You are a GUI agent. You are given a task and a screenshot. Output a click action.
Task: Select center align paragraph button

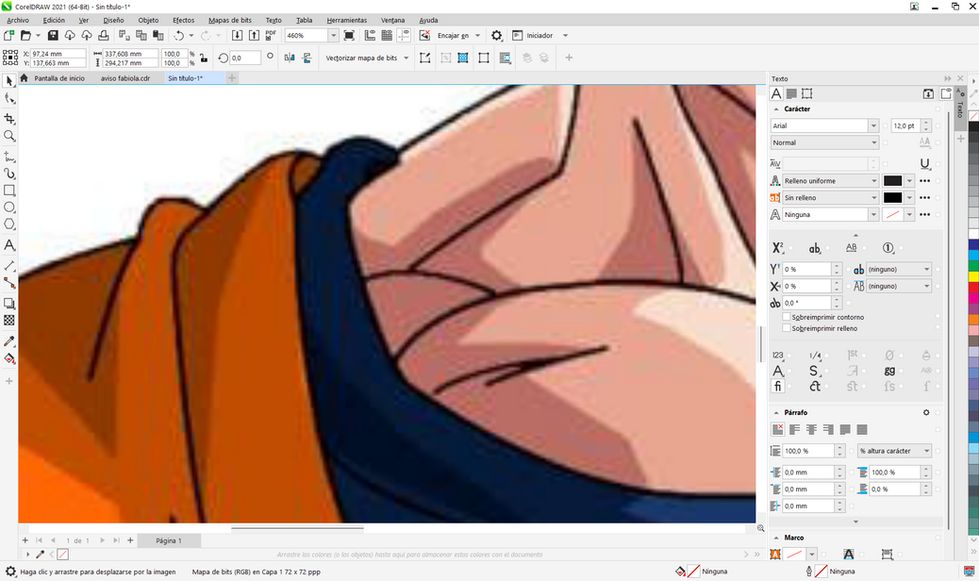click(x=812, y=429)
